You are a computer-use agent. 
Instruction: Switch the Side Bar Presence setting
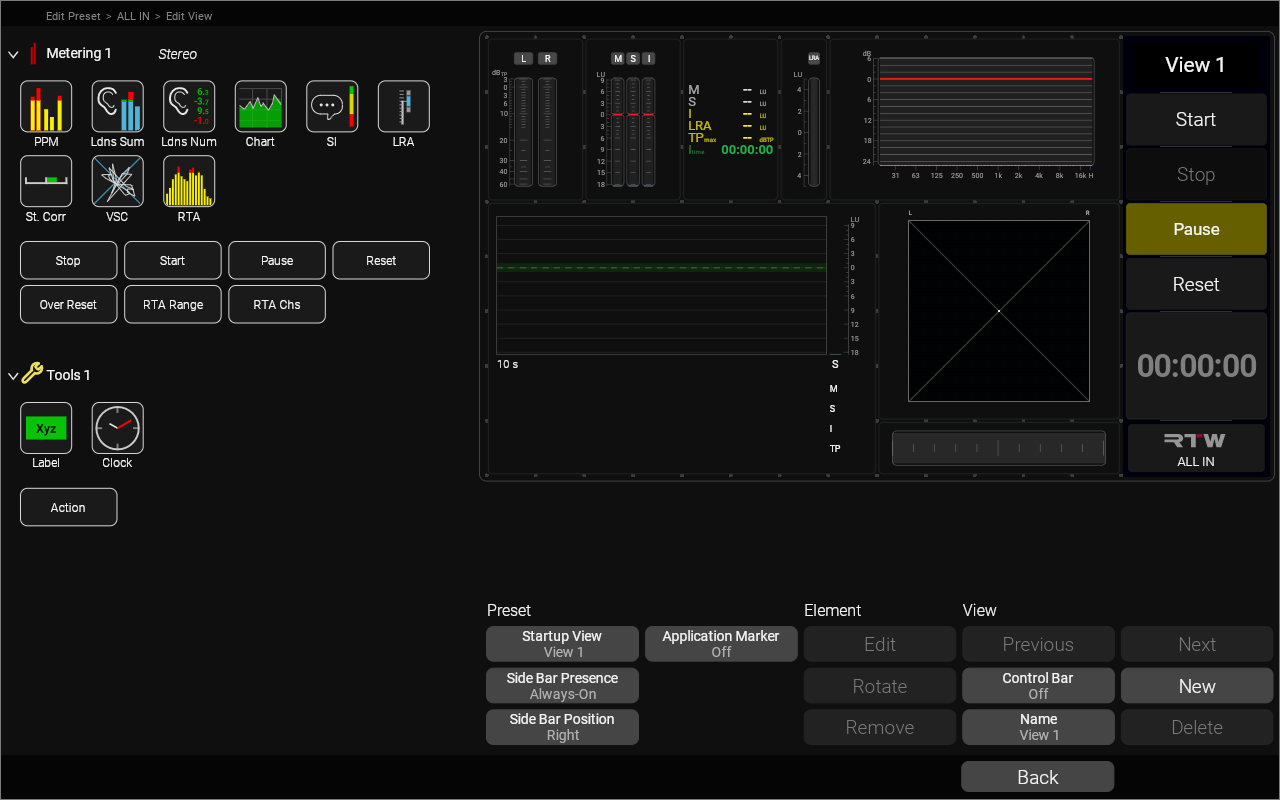[562, 686]
